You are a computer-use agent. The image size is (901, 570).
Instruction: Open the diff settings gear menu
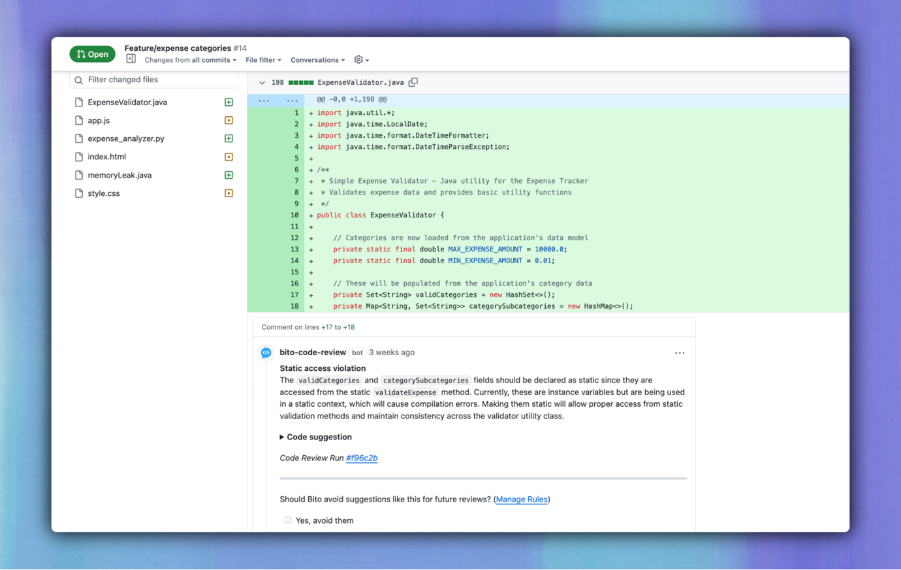361,60
